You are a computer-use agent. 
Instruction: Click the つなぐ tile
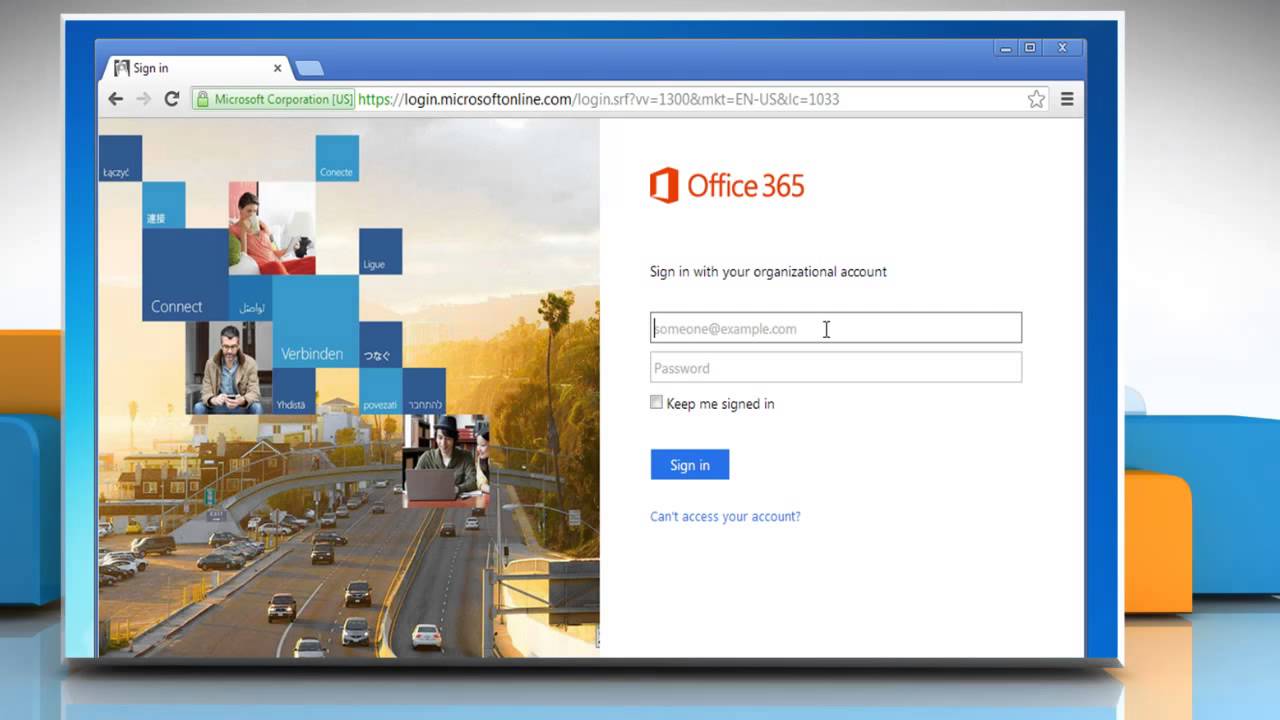click(380, 345)
